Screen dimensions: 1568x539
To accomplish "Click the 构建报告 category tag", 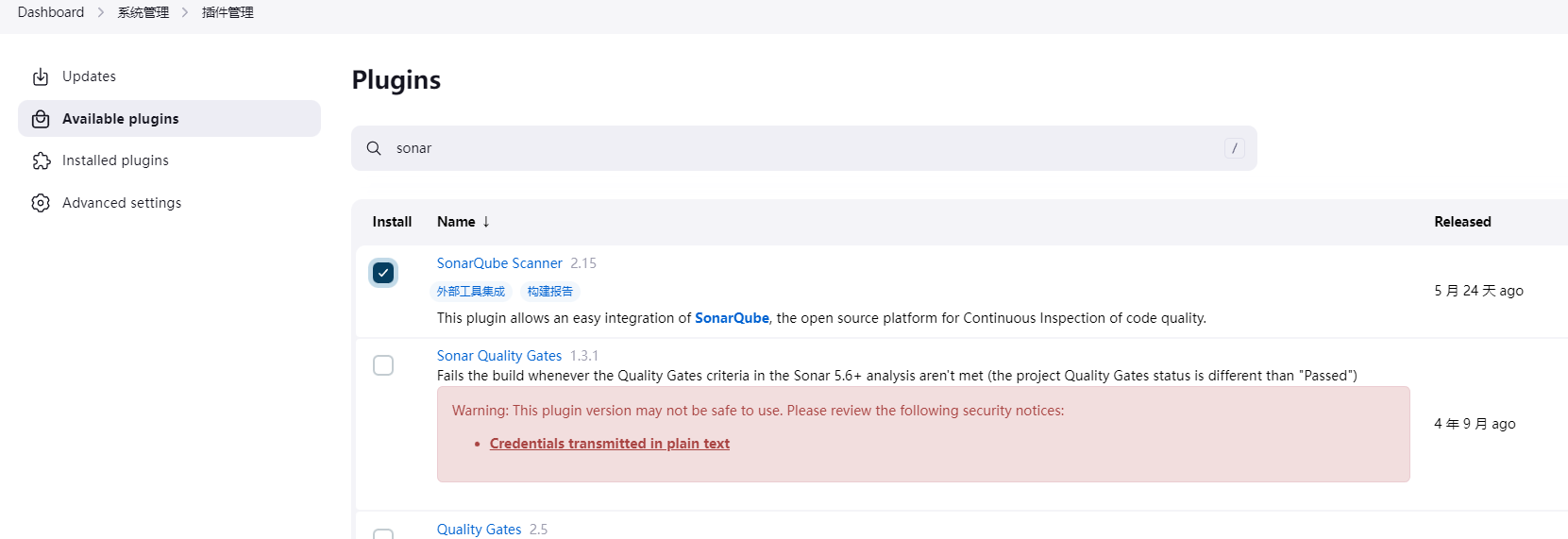I will 550,292.
